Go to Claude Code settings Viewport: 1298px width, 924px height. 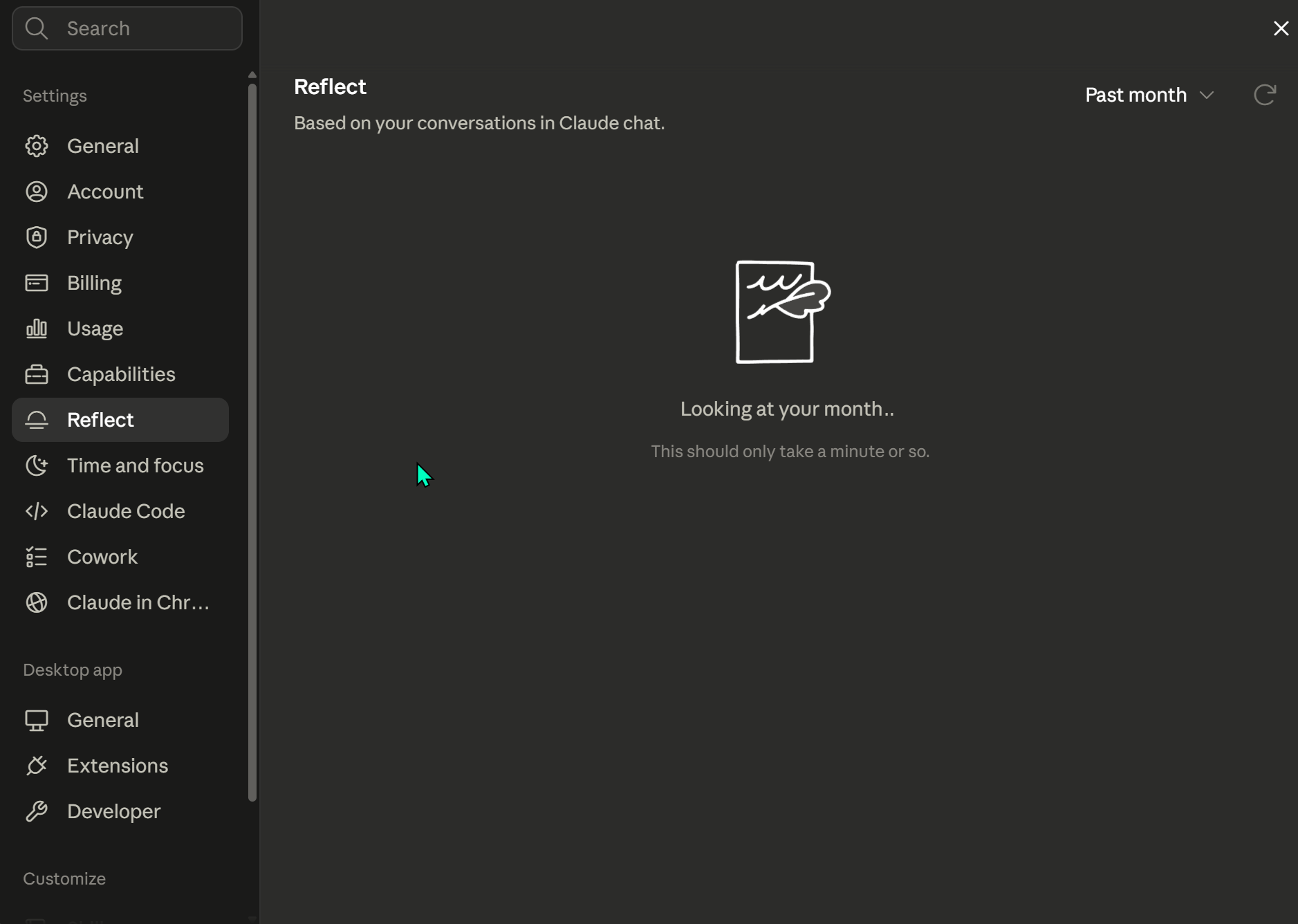pyautogui.click(x=120, y=511)
